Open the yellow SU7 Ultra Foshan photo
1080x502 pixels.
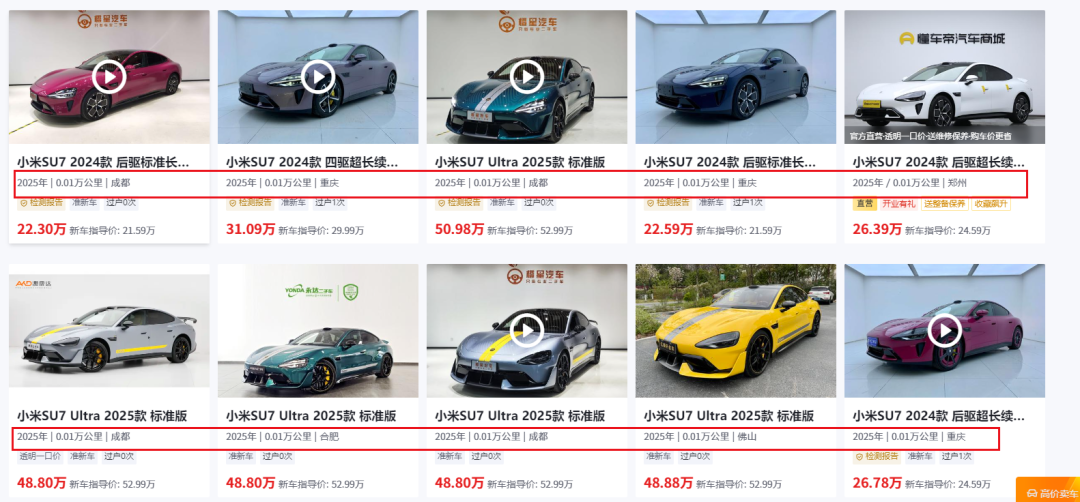point(736,331)
